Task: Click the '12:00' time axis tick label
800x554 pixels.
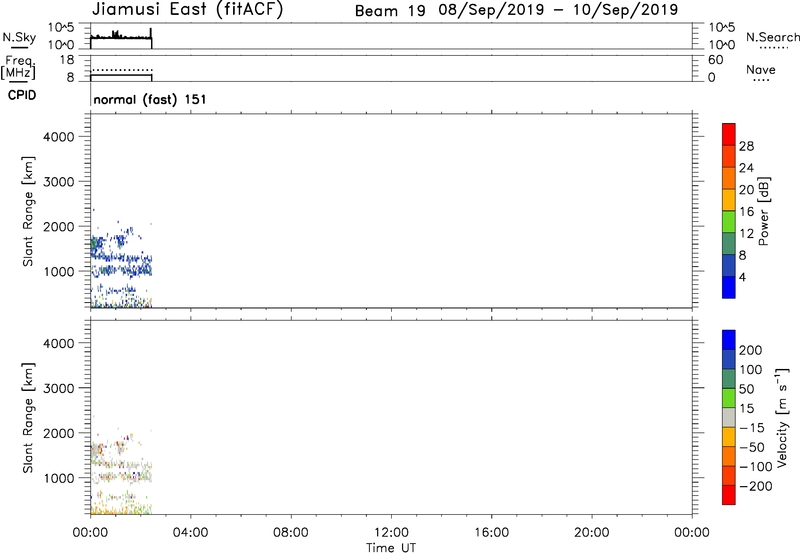Action: (391, 533)
